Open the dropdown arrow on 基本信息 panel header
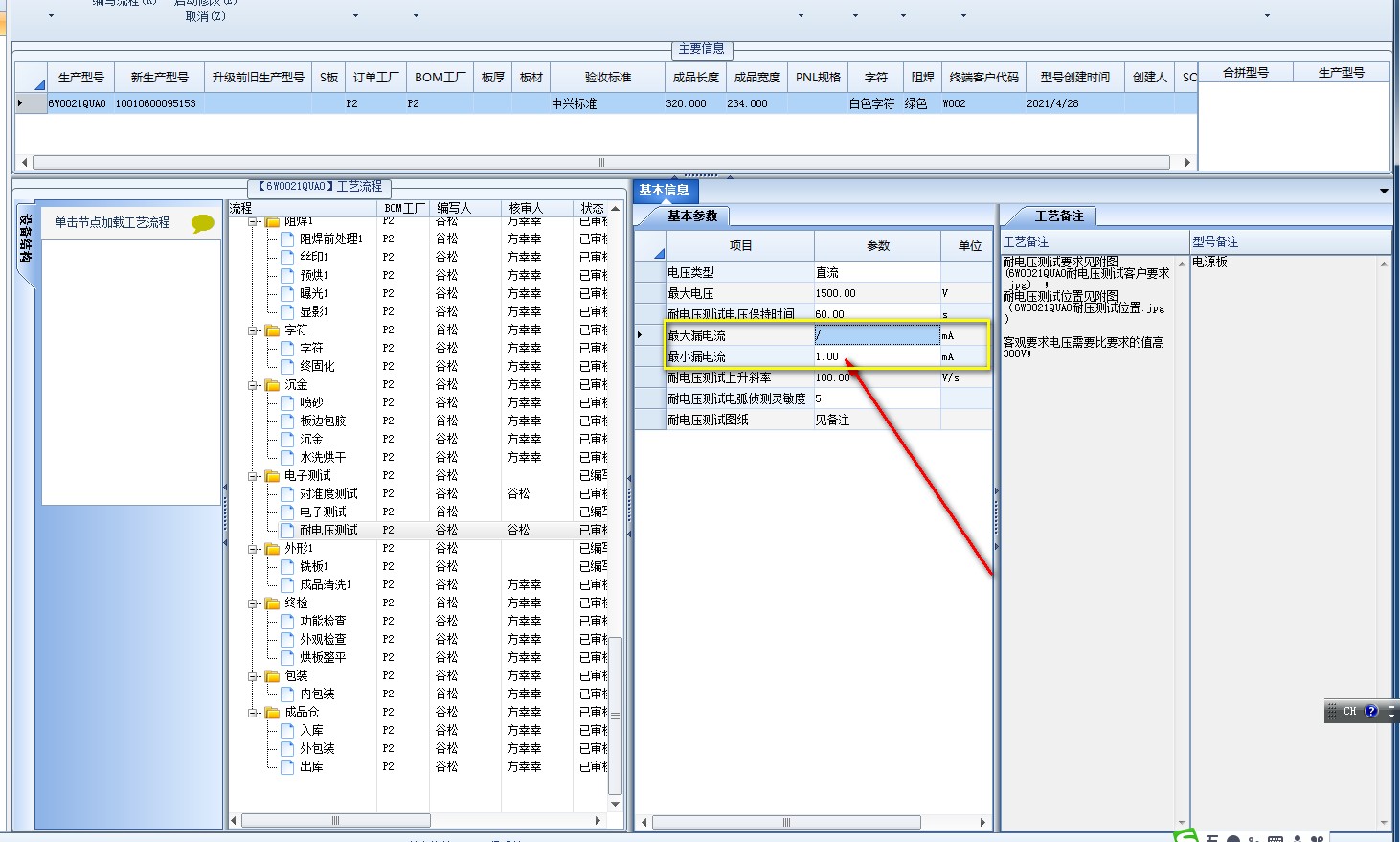 (x=1384, y=191)
